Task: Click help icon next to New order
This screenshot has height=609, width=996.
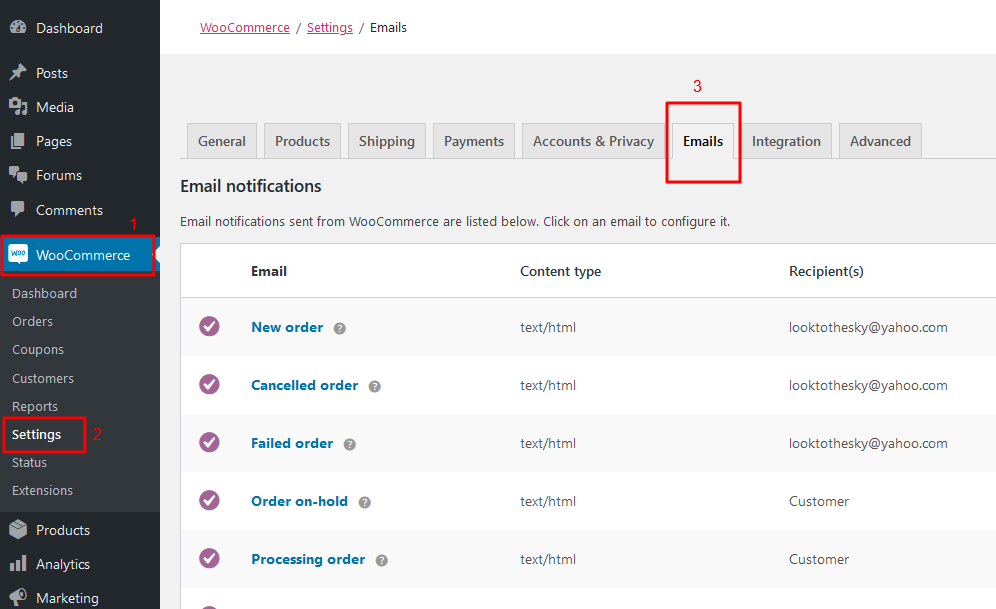Action: (340, 328)
